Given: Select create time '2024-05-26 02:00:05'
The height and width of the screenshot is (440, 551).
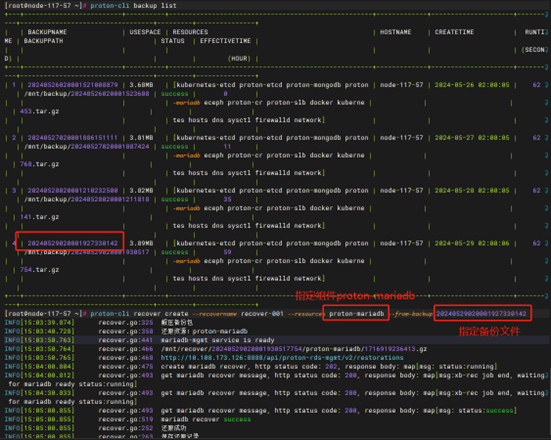Looking at the screenshot, I should click(x=472, y=85).
